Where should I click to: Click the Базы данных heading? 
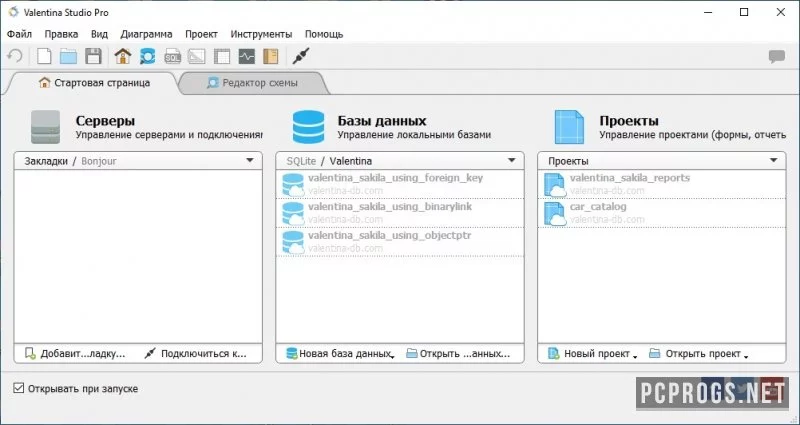pos(382,121)
